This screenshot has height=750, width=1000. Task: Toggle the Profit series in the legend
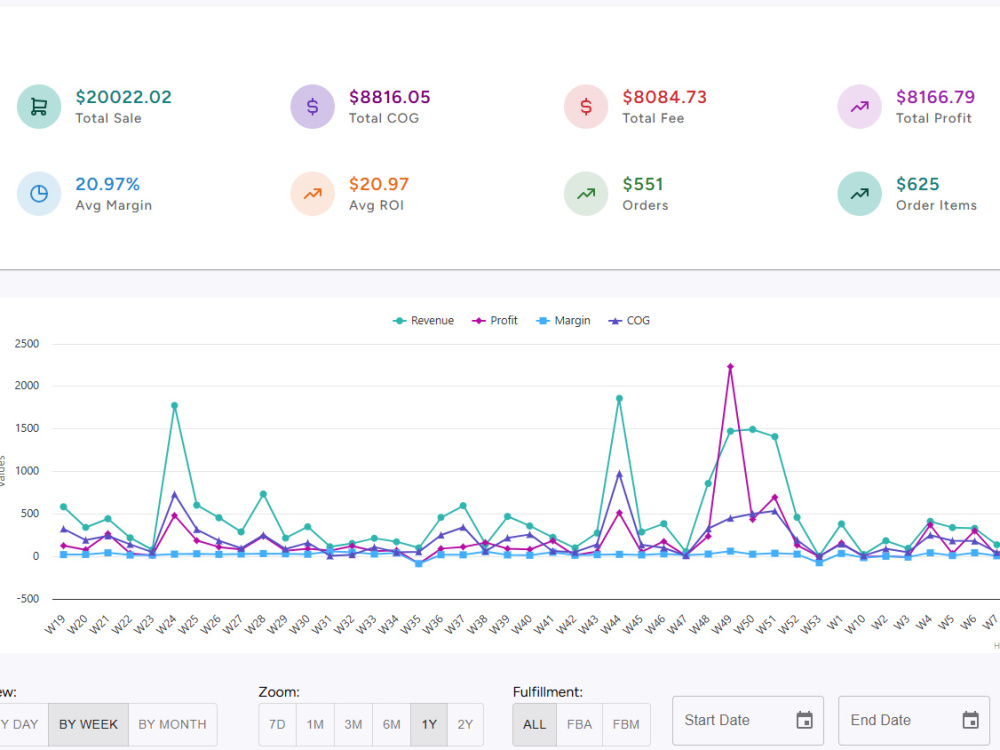point(495,321)
